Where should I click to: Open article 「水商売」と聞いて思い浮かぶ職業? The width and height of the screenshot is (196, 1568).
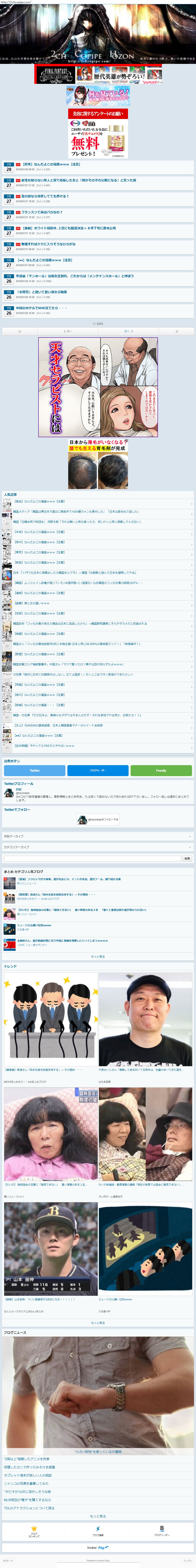pyautogui.click(x=98, y=295)
